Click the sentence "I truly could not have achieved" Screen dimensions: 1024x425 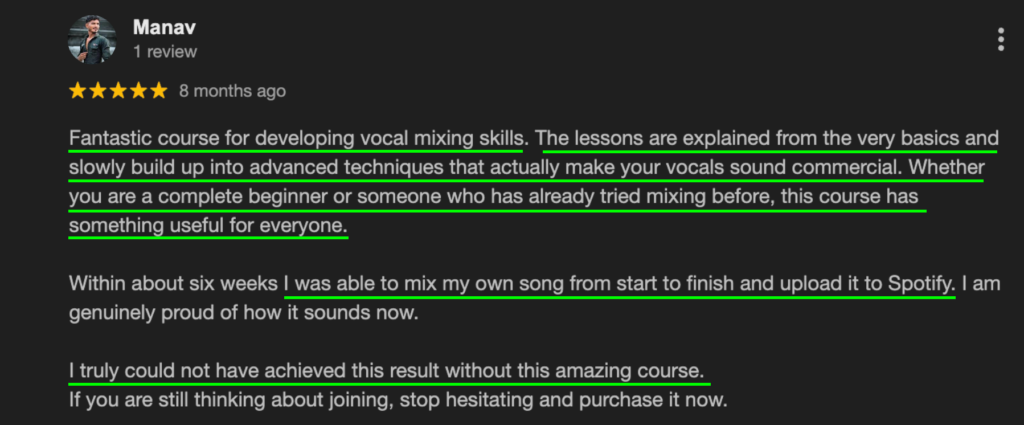(x=388, y=370)
